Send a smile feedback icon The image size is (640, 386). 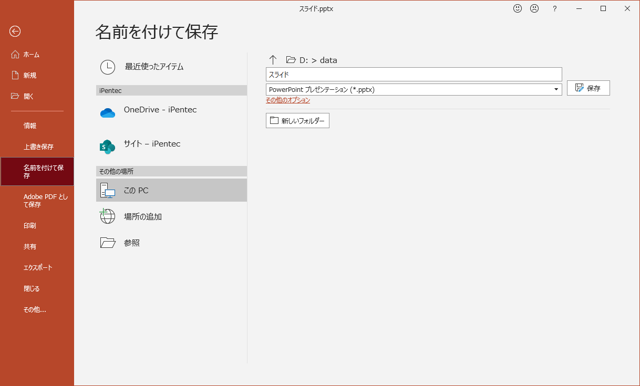[518, 9]
